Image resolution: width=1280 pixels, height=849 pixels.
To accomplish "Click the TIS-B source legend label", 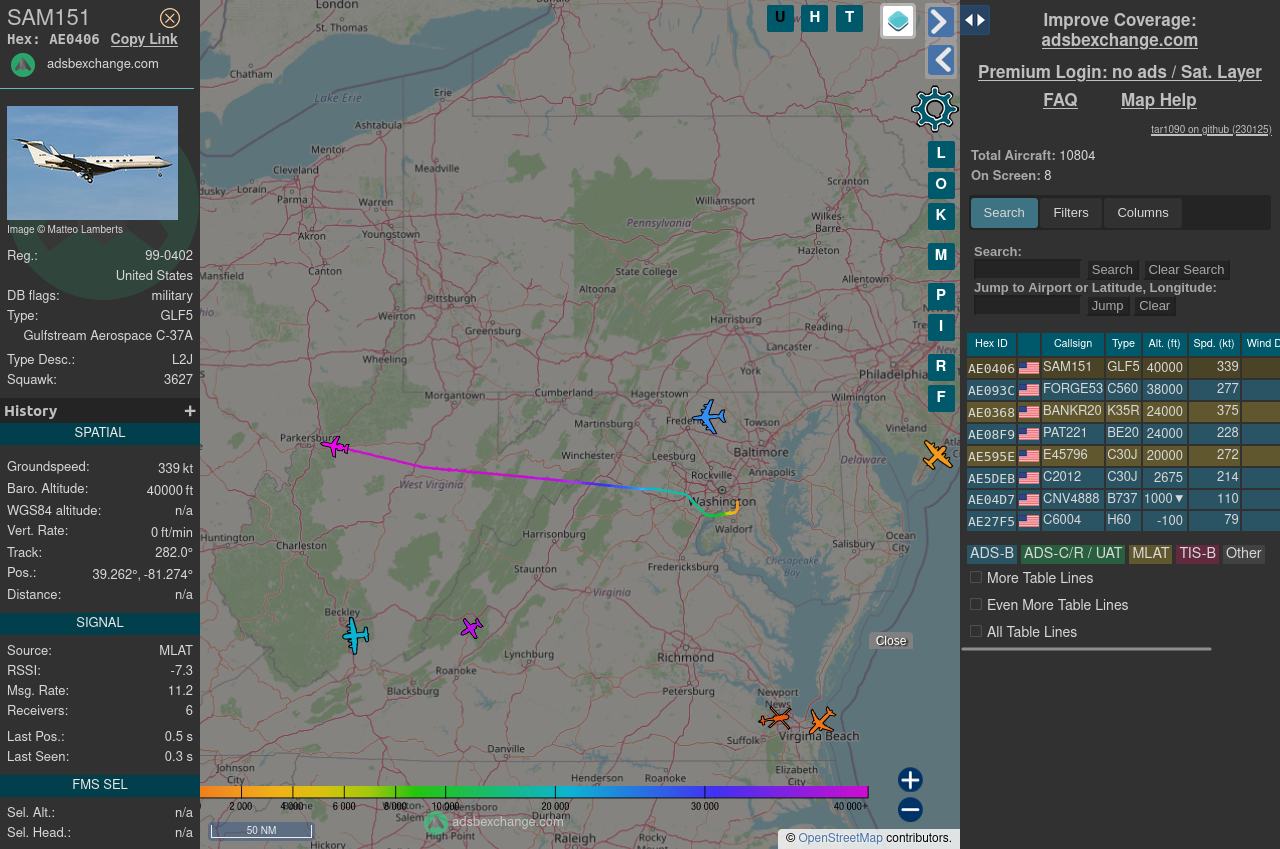I will 1197,554.
